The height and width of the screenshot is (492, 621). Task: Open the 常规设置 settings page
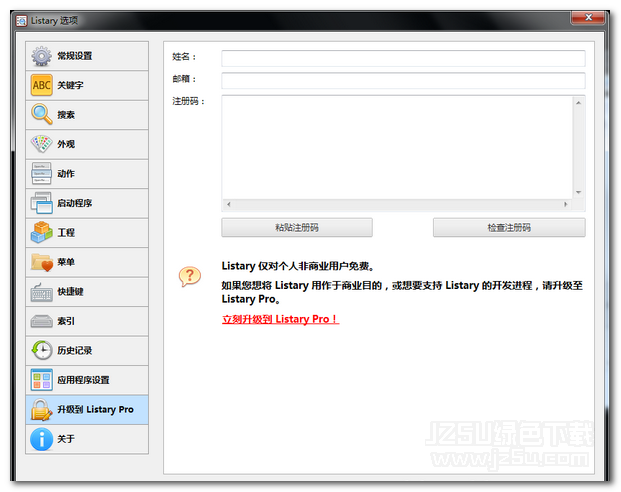(87, 56)
